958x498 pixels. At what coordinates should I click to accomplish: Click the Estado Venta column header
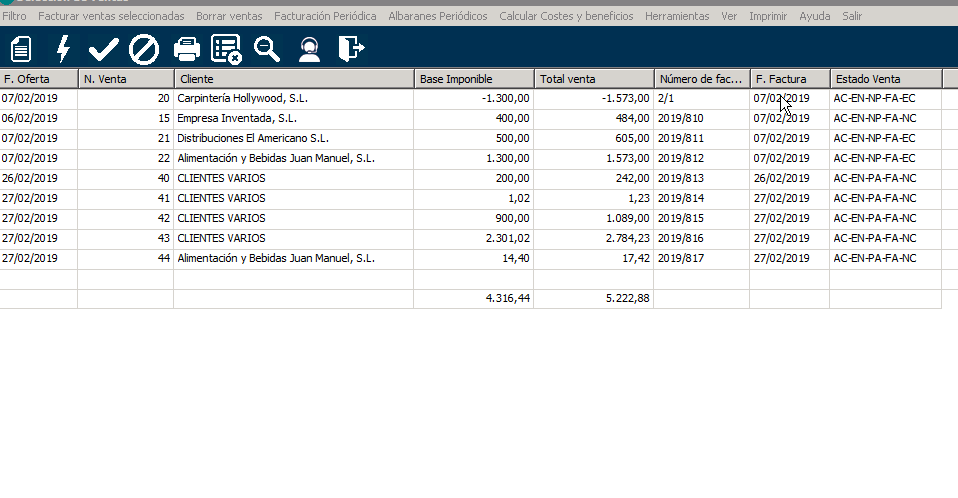[x=886, y=79]
